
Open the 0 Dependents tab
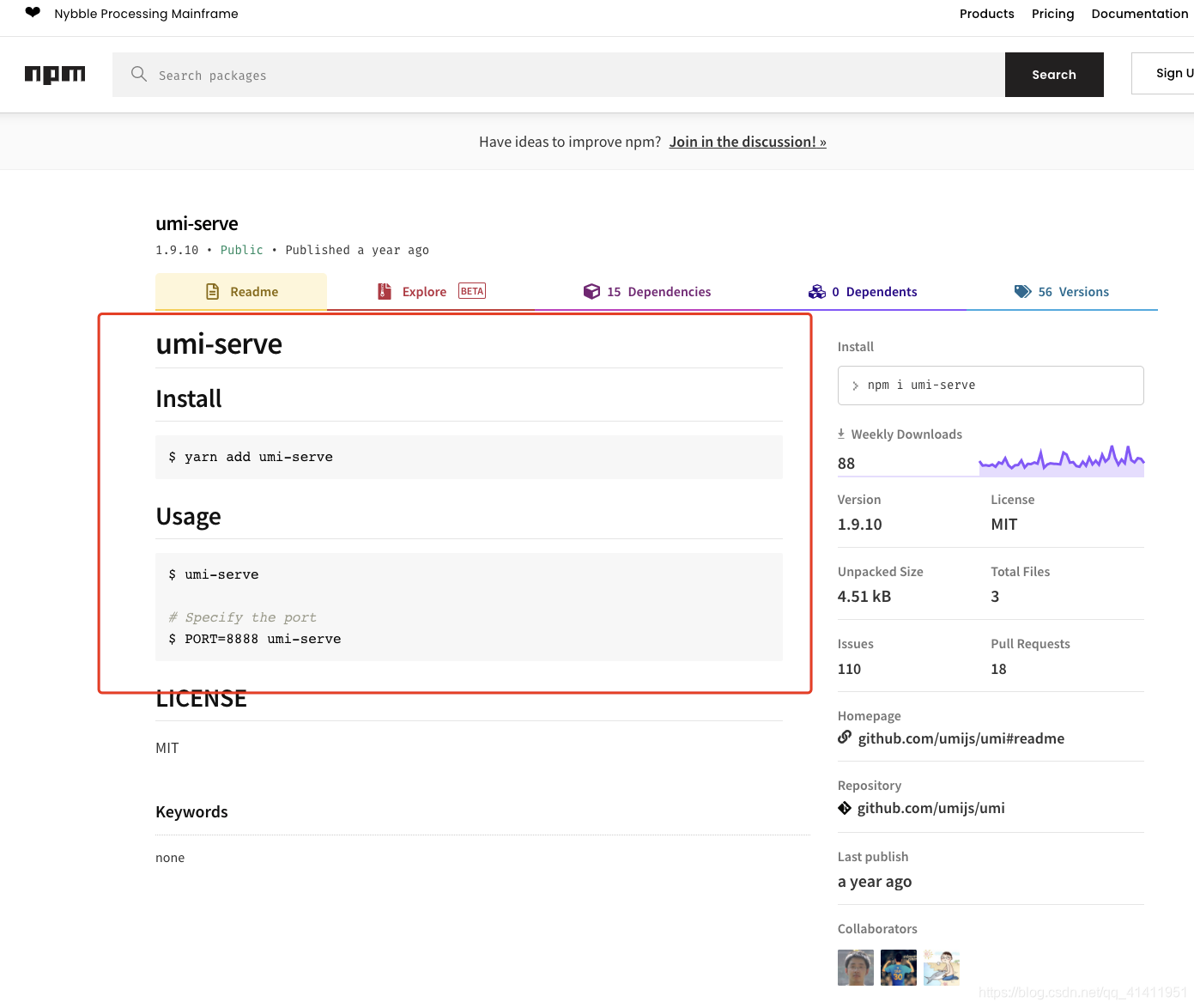[x=863, y=292]
